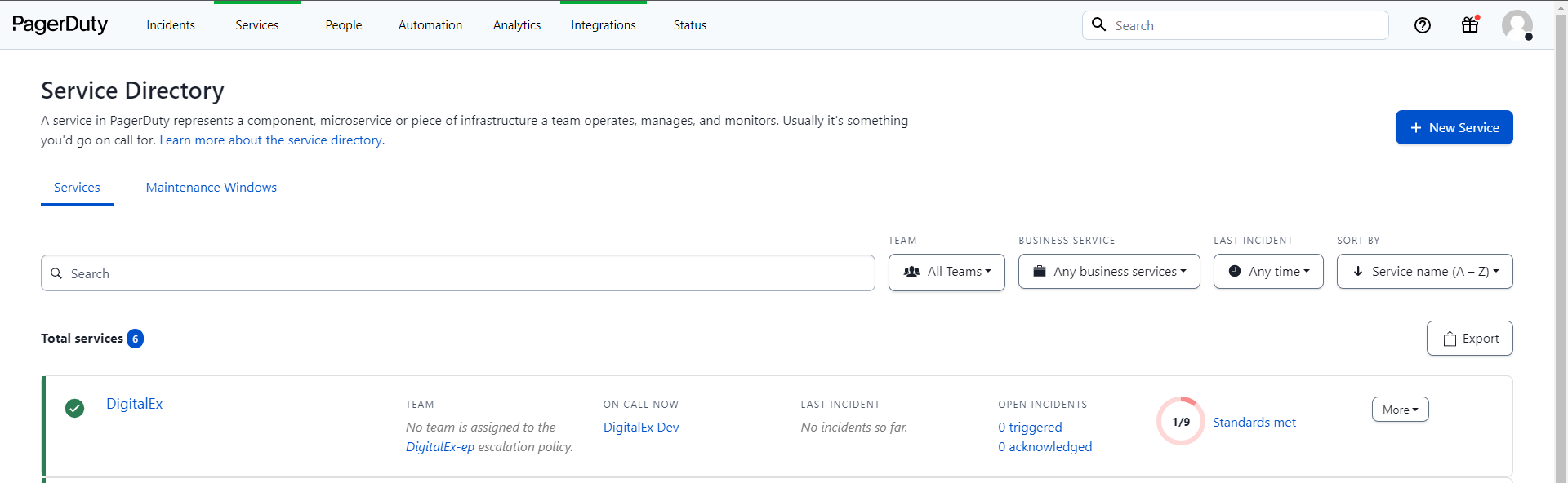Click the New Service button
The image size is (1568, 483).
click(x=1454, y=127)
